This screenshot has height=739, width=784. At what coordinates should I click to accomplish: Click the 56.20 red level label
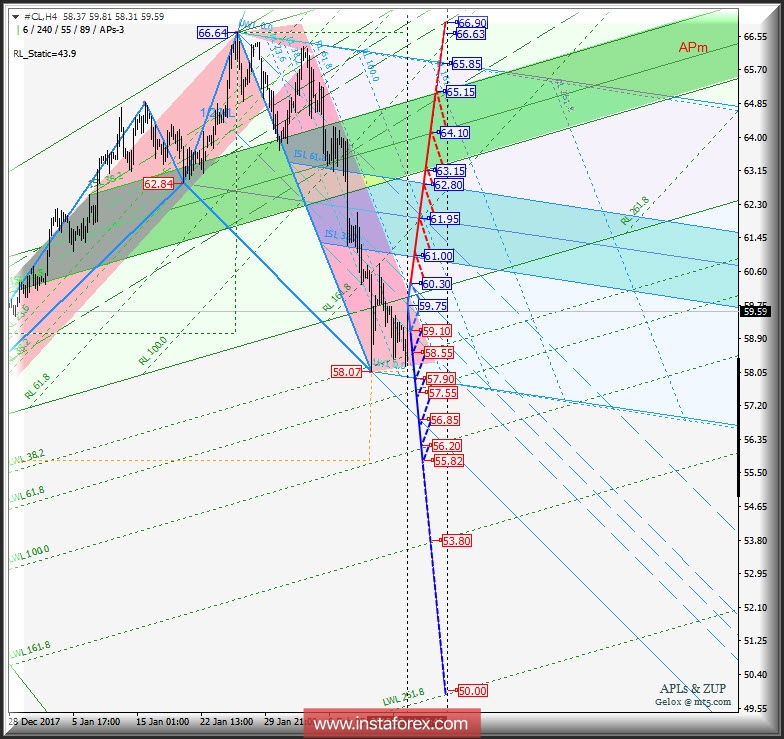tap(446, 446)
